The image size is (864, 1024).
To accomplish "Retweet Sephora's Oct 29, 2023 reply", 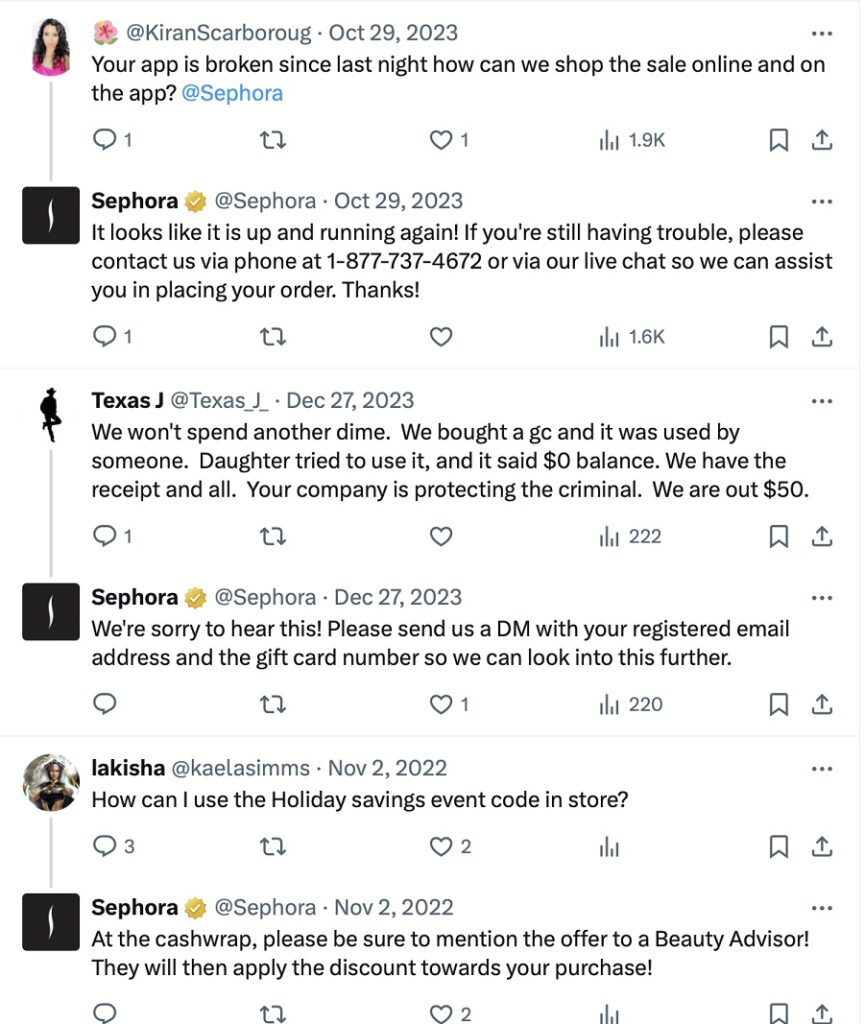I will tap(273, 337).
